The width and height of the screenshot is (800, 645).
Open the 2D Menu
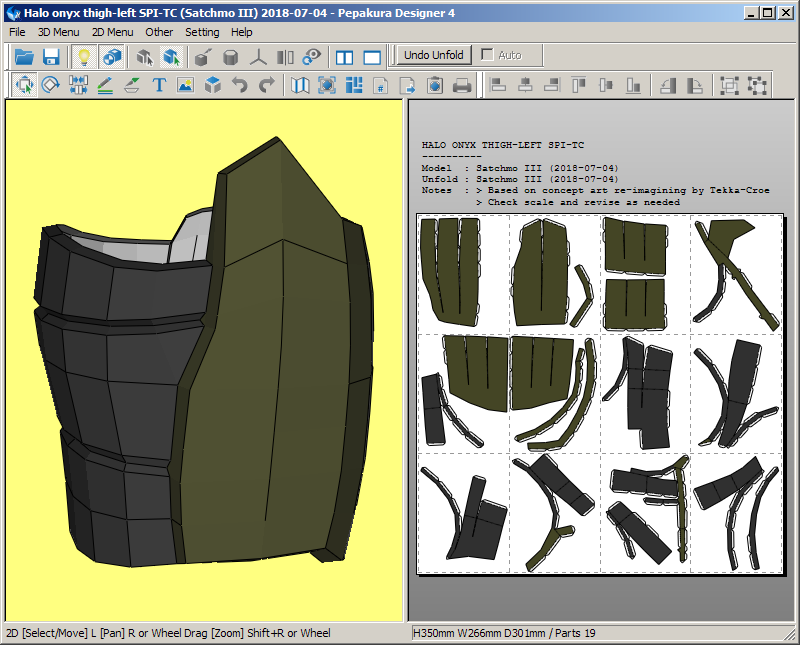(112, 32)
